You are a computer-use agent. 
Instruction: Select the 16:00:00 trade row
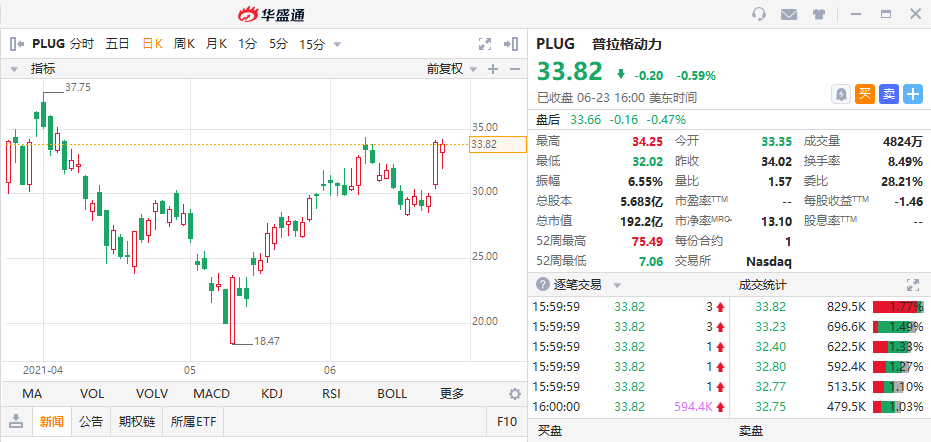(628, 407)
